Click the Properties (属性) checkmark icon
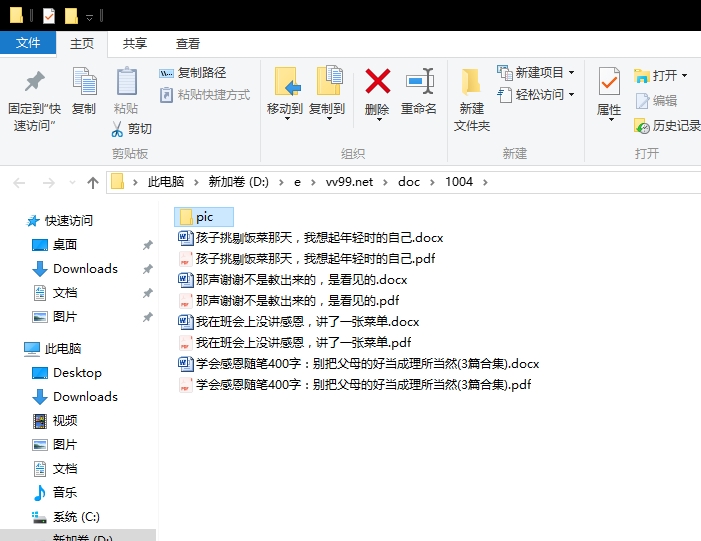The height and width of the screenshot is (541, 701). click(x=609, y=81)
